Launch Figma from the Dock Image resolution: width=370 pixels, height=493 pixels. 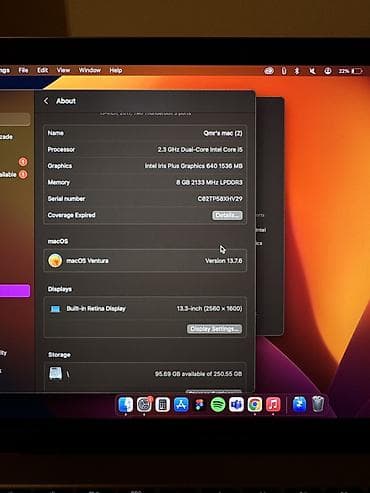pyautogui.click(x=199, y=405)
